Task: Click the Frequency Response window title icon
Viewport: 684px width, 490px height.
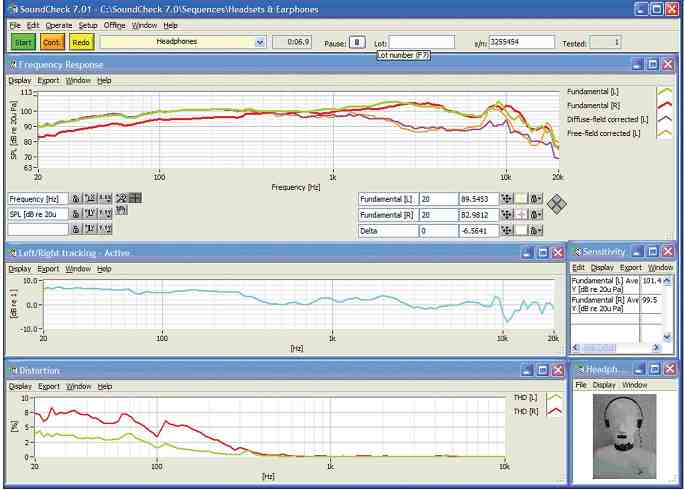Action: click(13, 65)
